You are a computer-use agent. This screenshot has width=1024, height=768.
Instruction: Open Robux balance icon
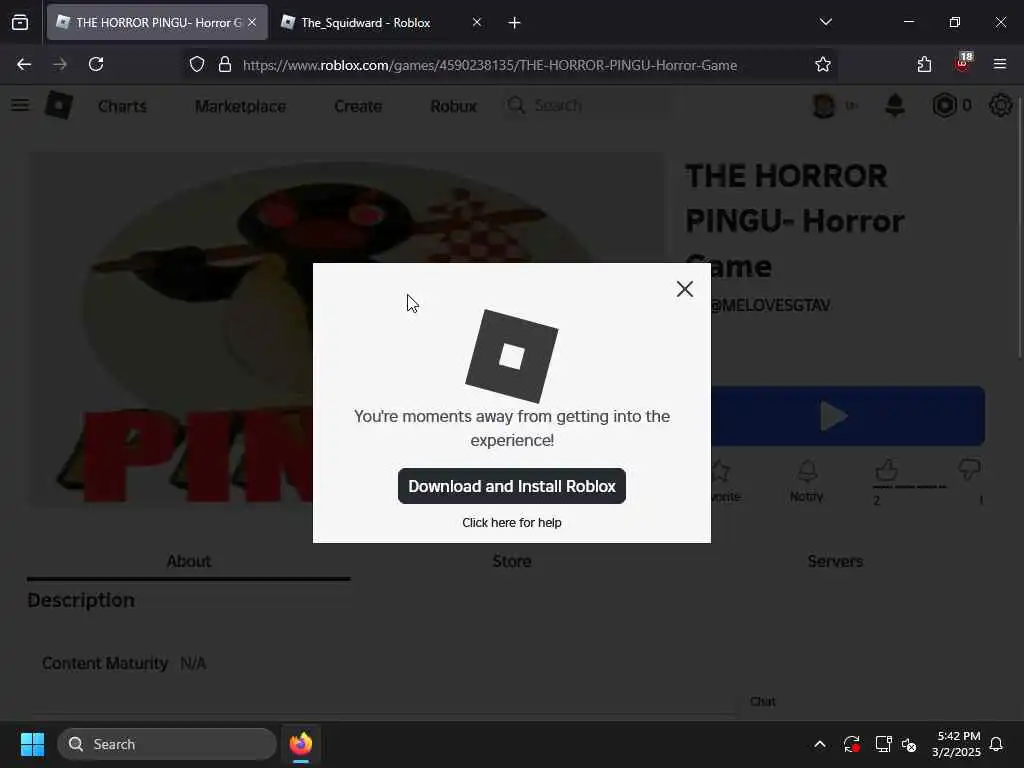pos(944,105)
